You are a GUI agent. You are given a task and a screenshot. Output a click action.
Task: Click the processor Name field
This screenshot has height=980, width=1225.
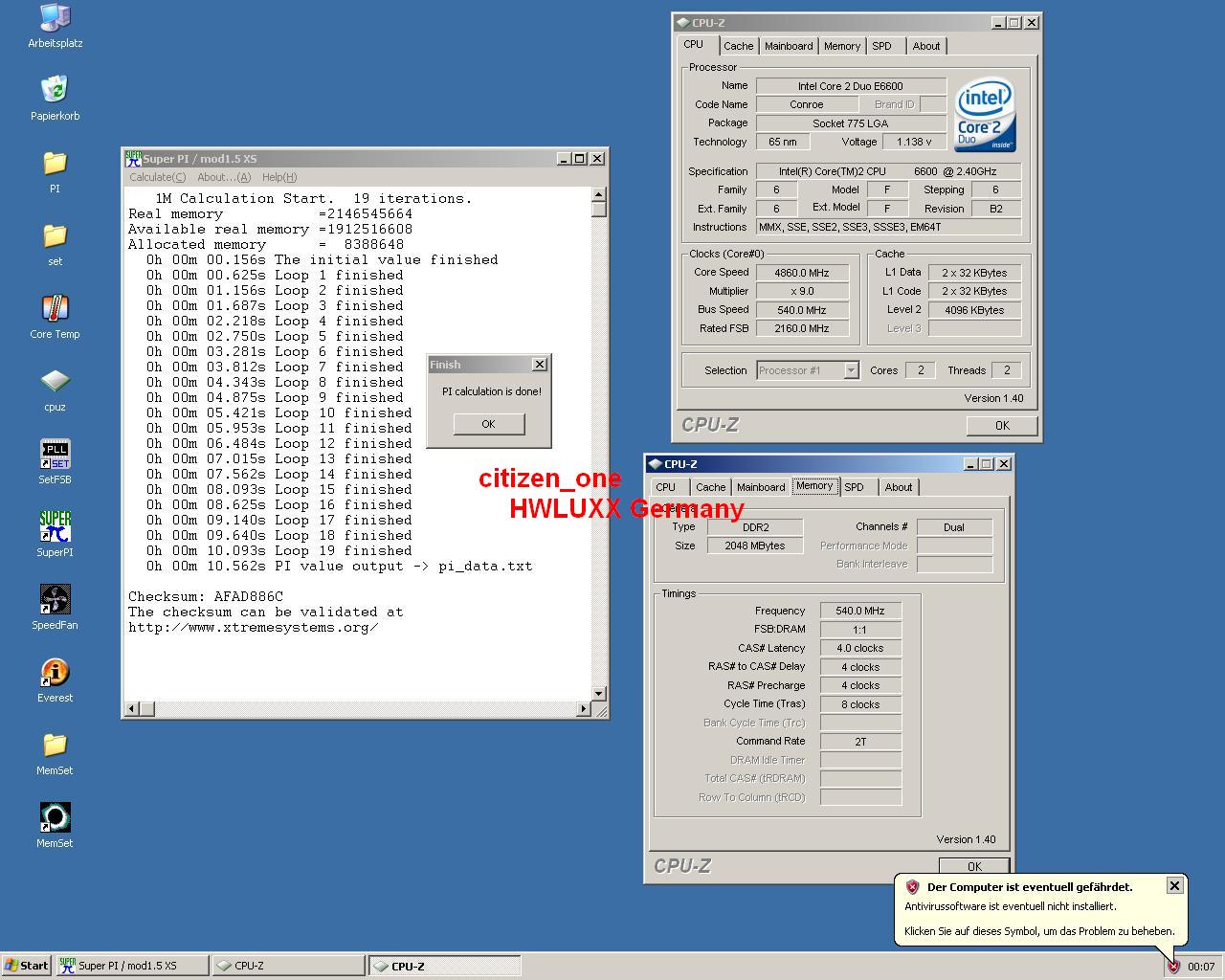tap(851, 86)
